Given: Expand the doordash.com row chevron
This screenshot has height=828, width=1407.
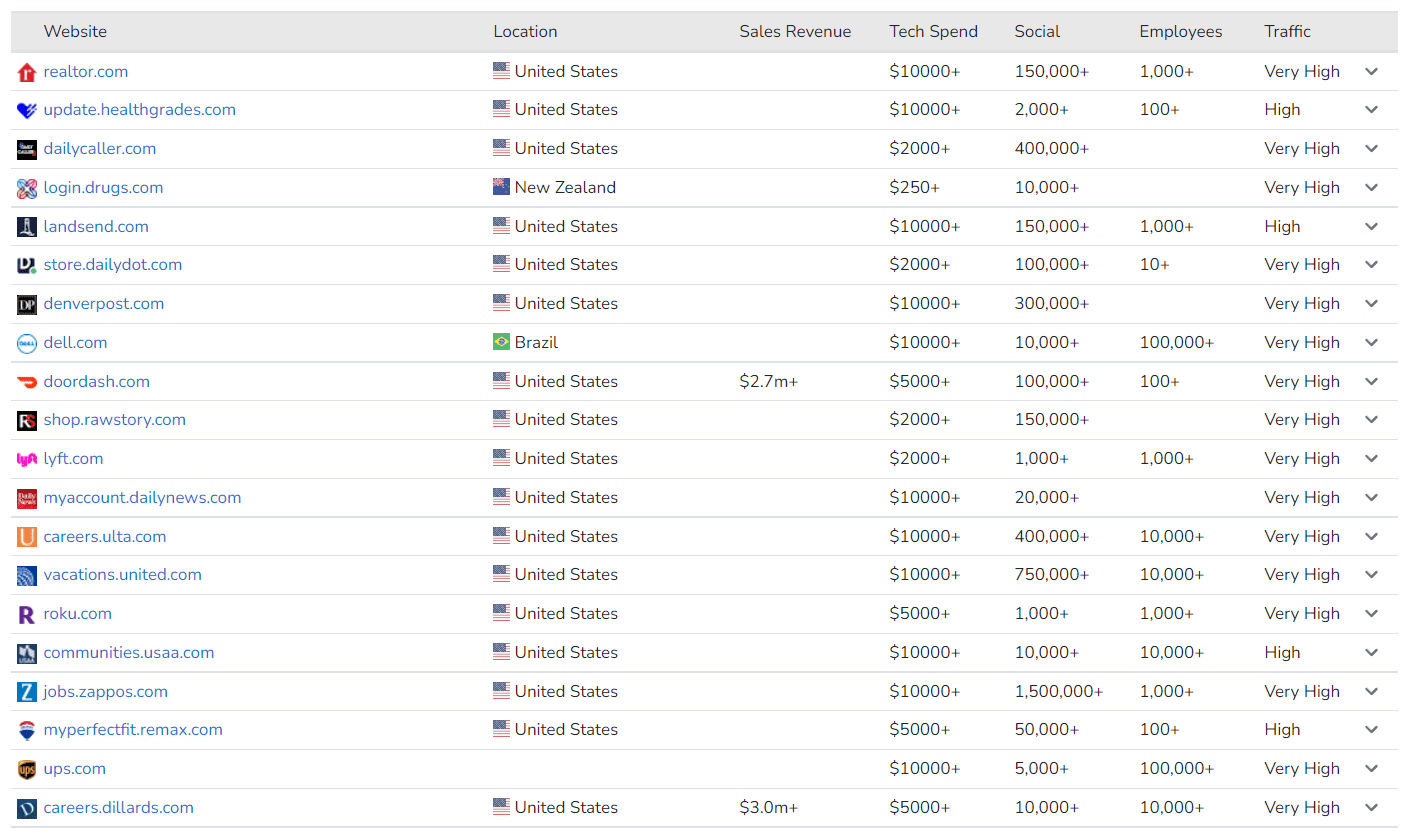Looking at the screenshot, I should [x=1372, y=382].
